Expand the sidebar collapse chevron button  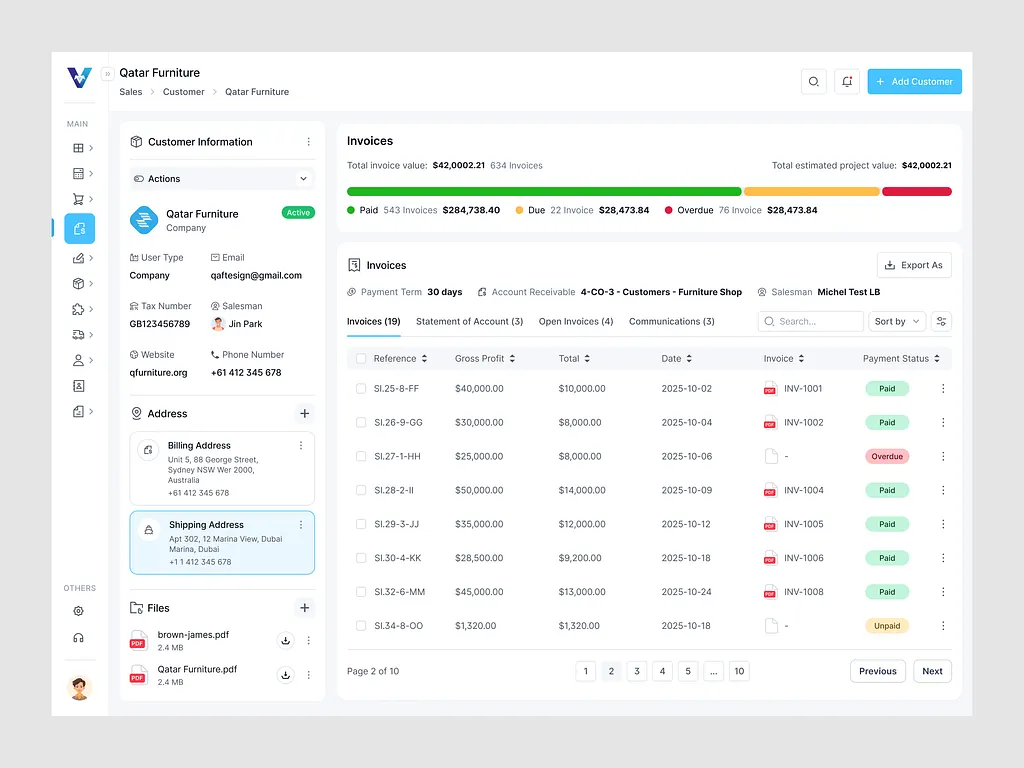click(x=107, y=74)
